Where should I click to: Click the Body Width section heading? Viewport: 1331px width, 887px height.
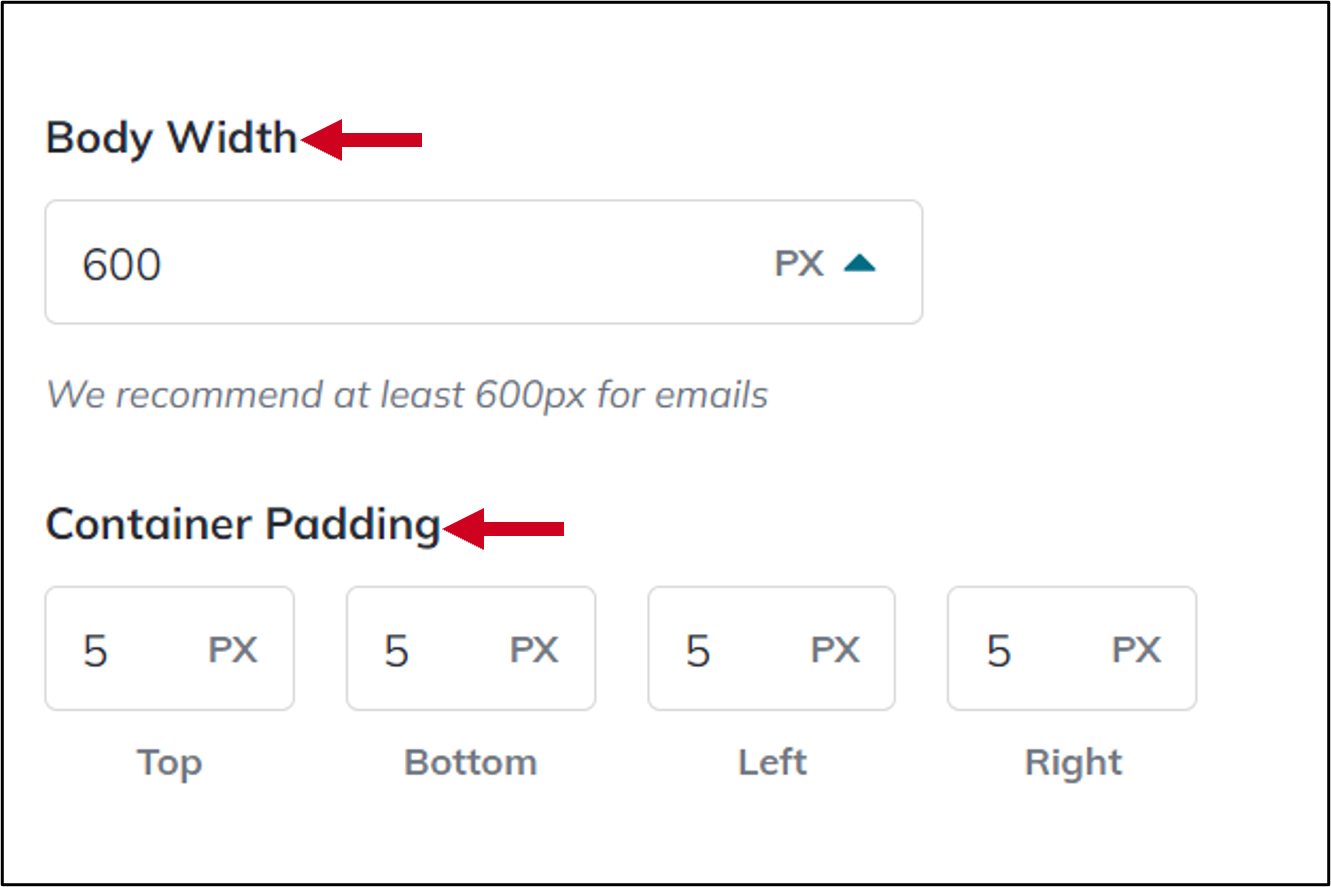pyautogui.click(x=172, y=138)
